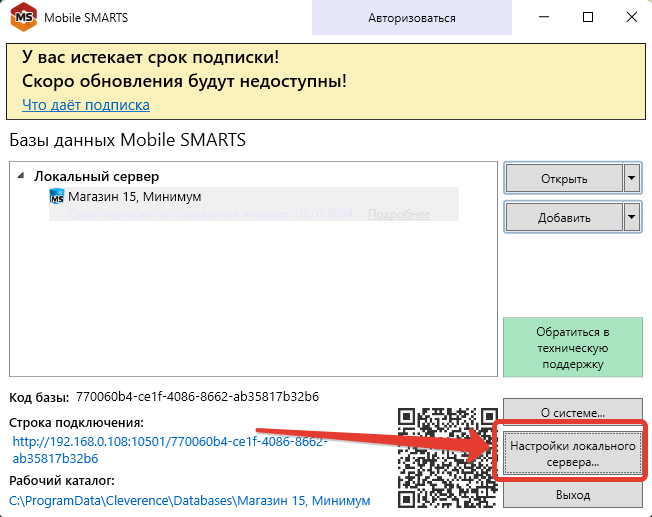
Task: Click the Открыть button
Action: pyautogui.click(x=563, y=179)
